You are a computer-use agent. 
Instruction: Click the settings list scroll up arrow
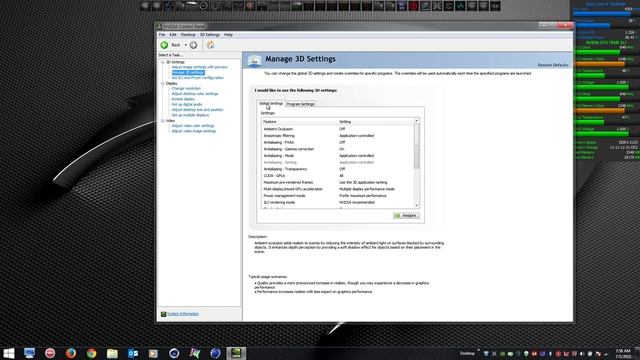[417, 121]
